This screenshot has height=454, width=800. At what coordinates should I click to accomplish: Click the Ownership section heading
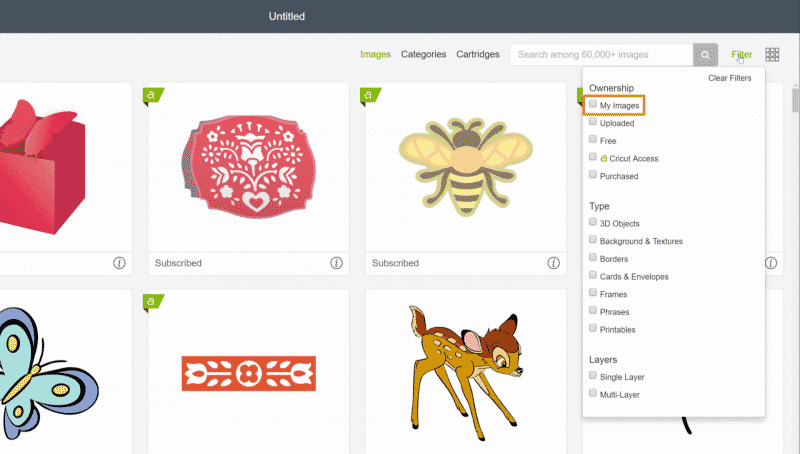[611, 88]
